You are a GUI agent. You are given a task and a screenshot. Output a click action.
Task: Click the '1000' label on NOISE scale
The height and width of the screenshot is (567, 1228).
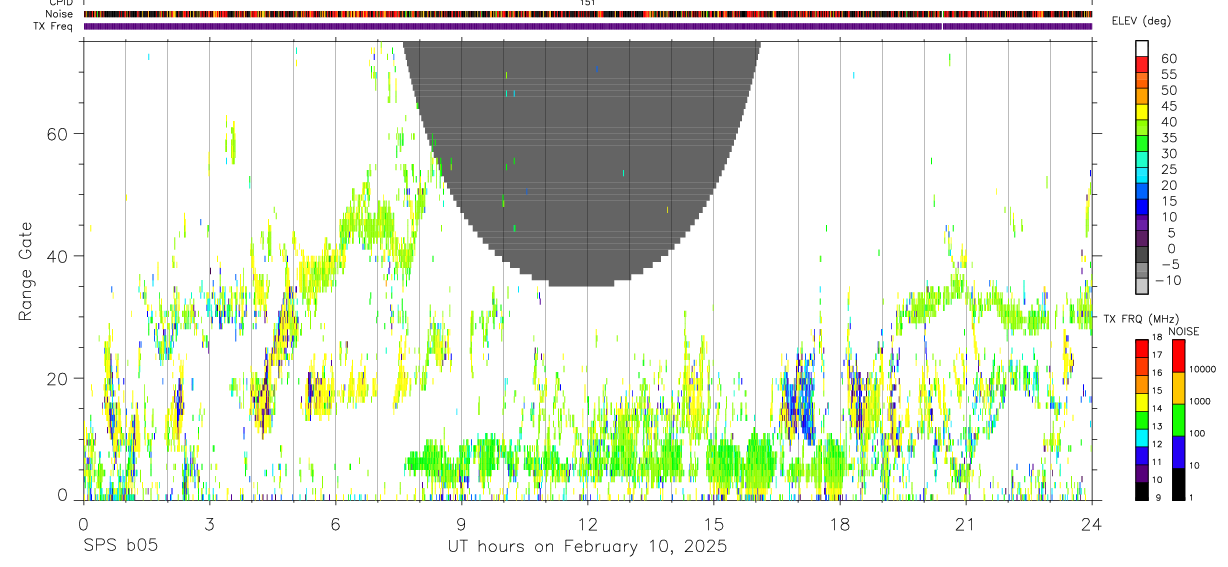click(1200, 401)
